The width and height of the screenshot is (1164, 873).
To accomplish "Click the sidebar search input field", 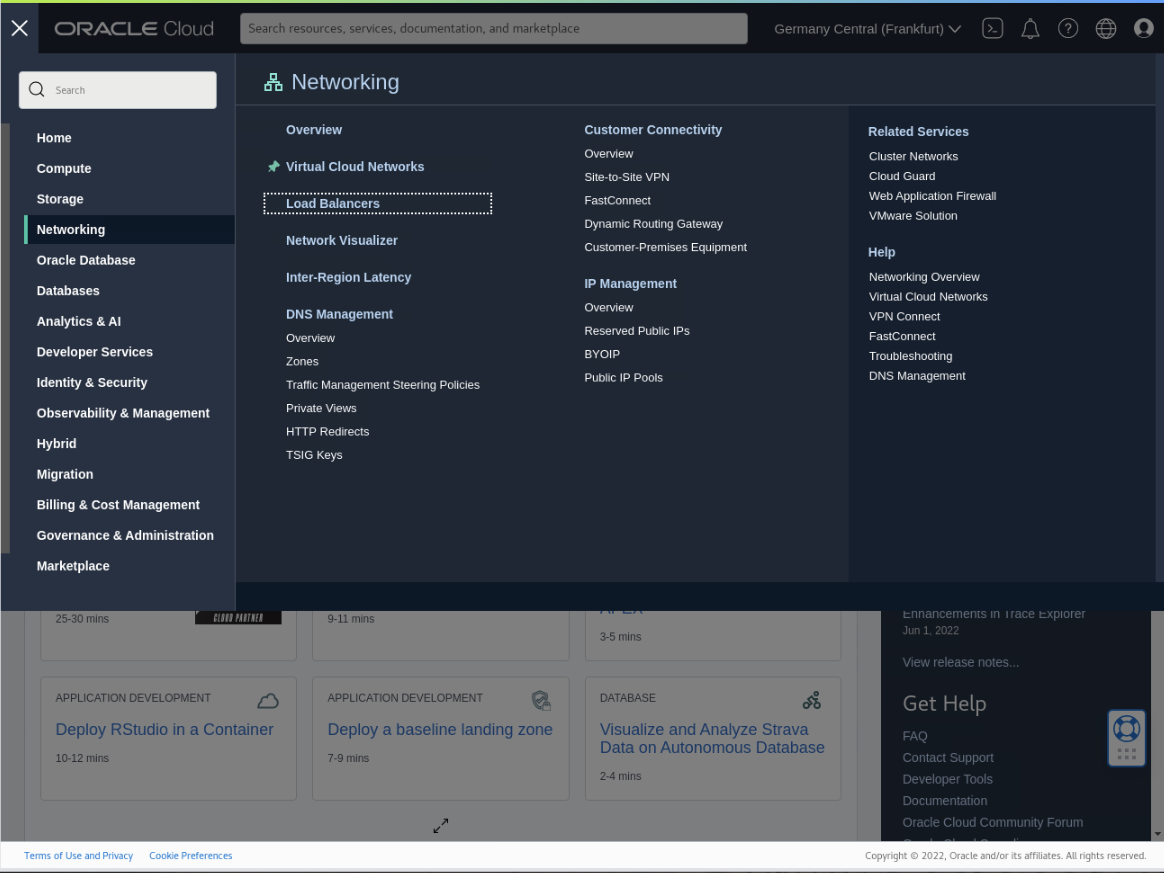I will click(x=117, y=90).
